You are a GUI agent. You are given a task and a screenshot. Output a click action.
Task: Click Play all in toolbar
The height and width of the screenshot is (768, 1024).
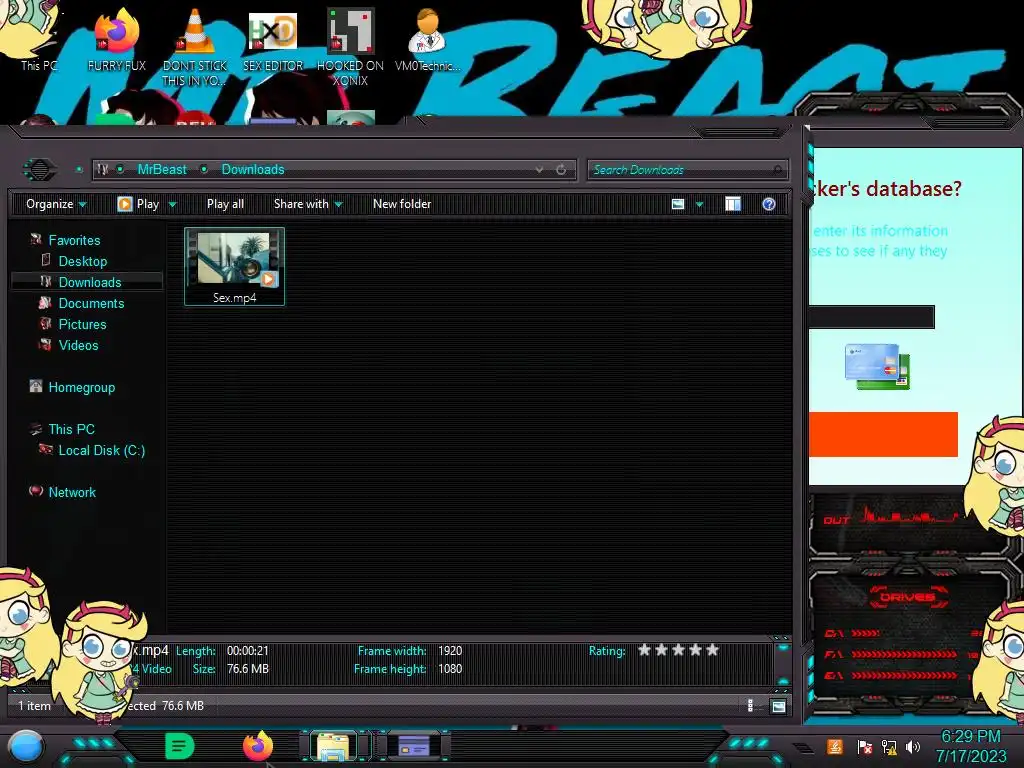[x=225, y=204]
